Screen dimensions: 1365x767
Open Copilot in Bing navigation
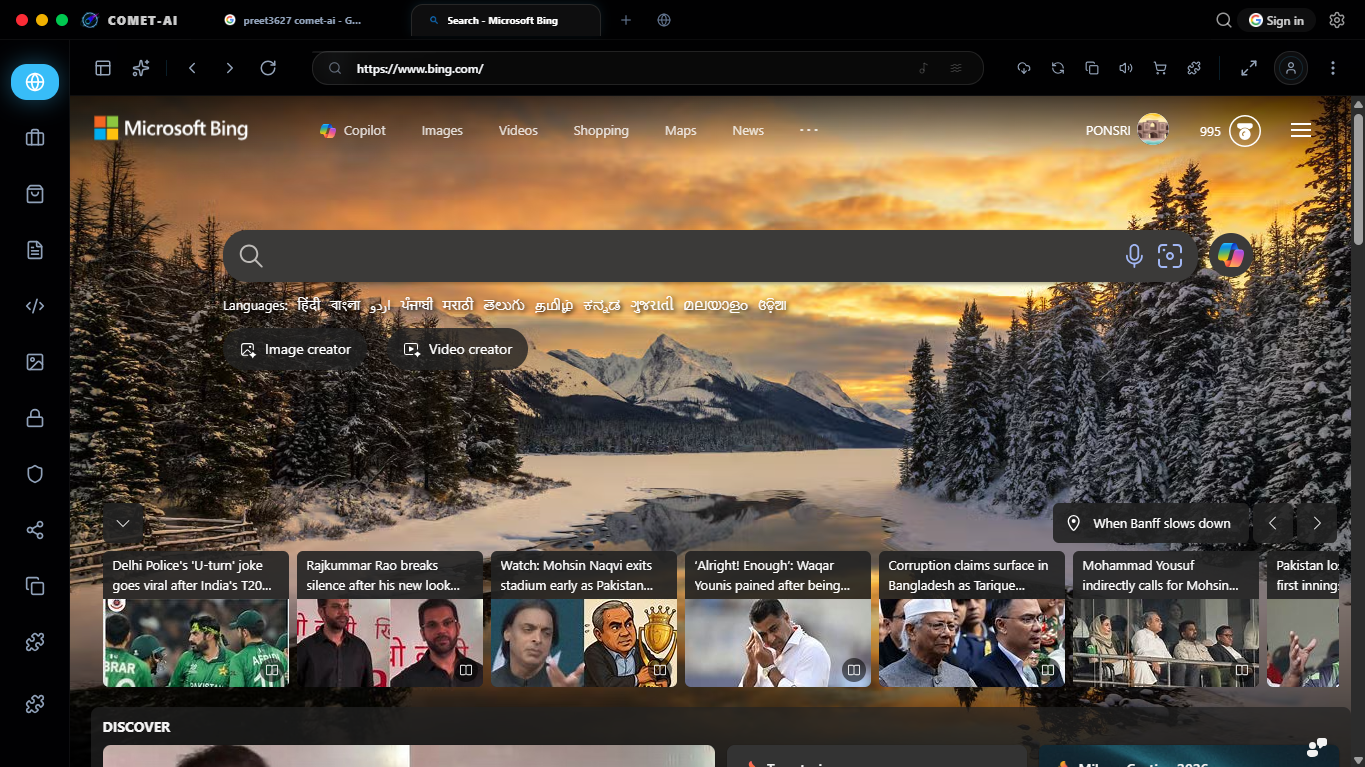tap(353, 131)
